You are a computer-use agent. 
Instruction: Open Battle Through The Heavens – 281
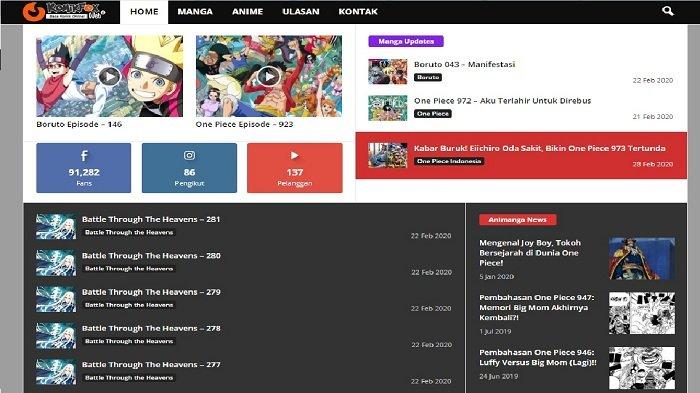pyautogui.click(x=151, y=219)
